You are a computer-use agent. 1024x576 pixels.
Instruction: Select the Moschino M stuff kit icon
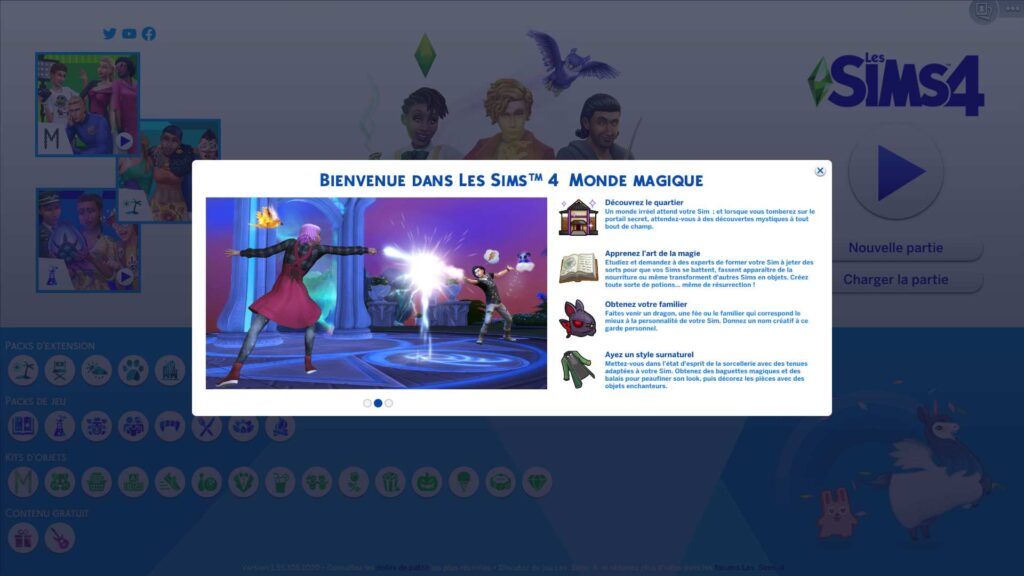tap(23, 482)
